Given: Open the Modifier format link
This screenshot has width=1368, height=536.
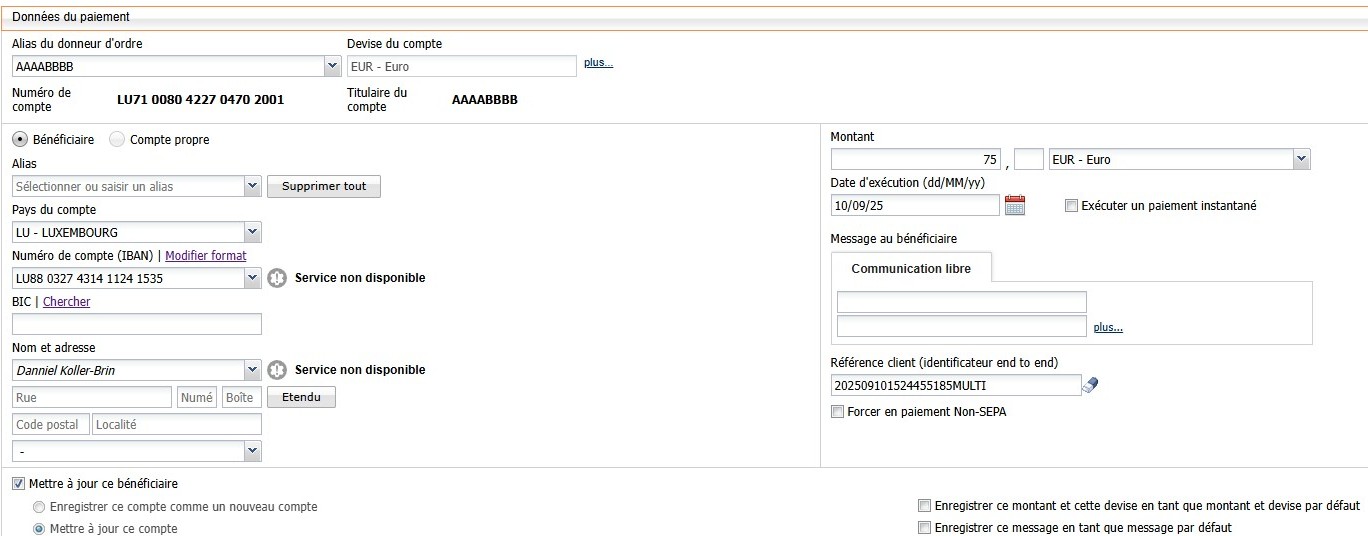Looking at the screenshot, I should (x=205, y=256).
